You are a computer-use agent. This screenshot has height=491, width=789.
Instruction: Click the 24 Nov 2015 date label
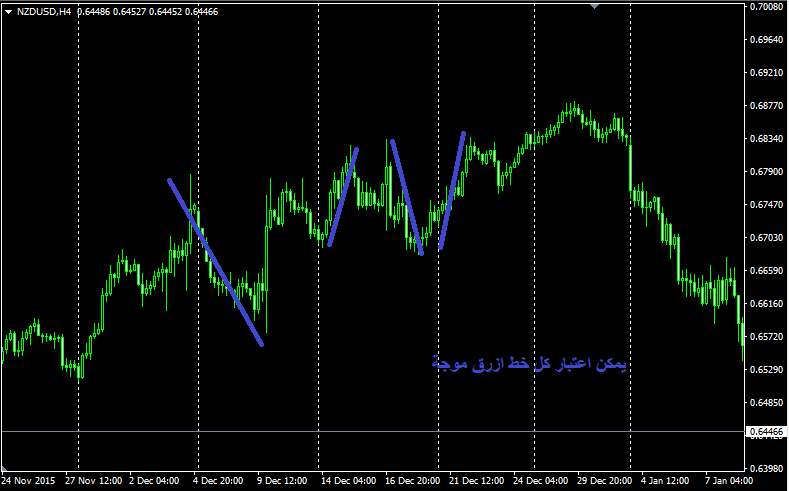tap(28, 481)
